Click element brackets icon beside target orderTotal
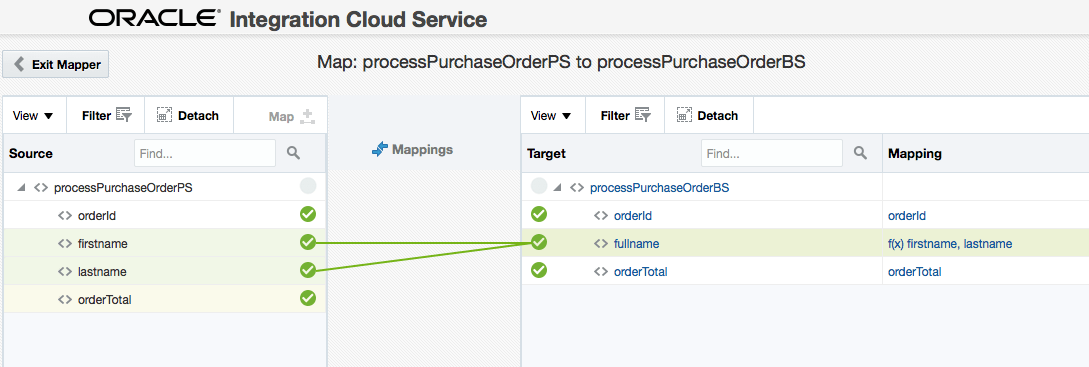The image size is (1089, 367). (x=601, y=272)
